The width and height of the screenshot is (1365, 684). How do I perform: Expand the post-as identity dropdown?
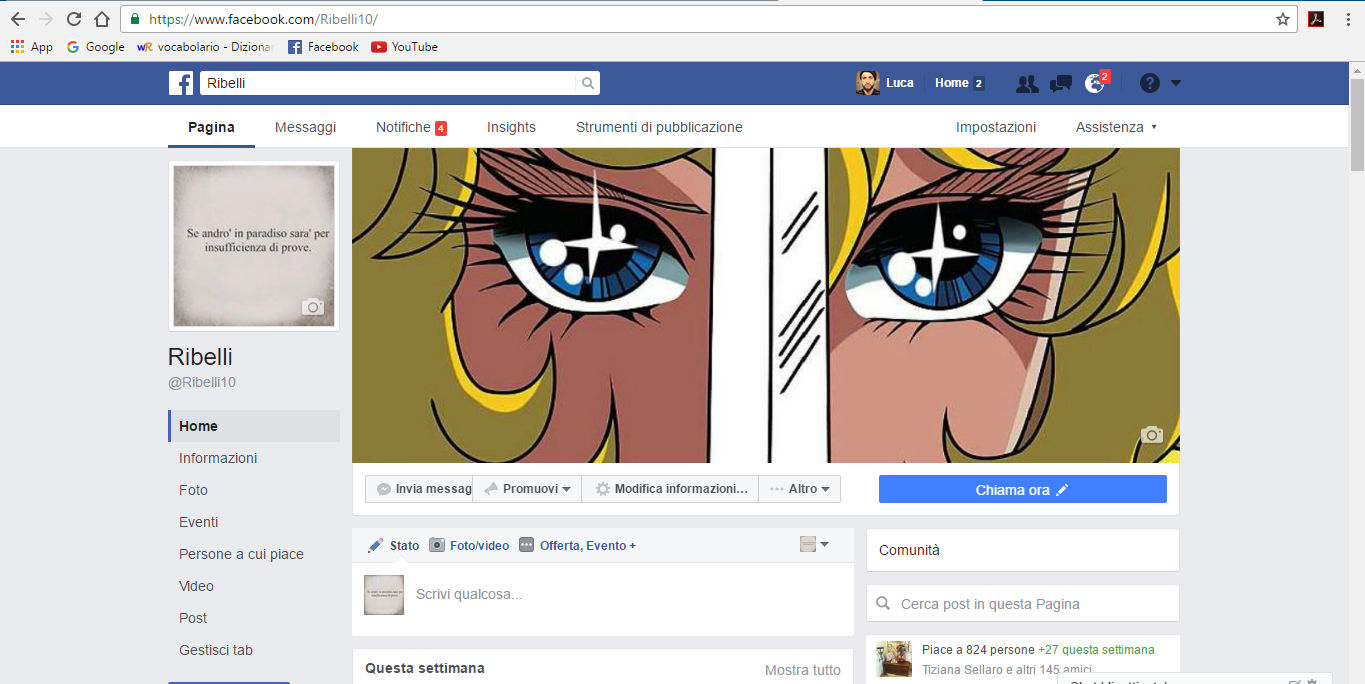(x=814, y=544)
